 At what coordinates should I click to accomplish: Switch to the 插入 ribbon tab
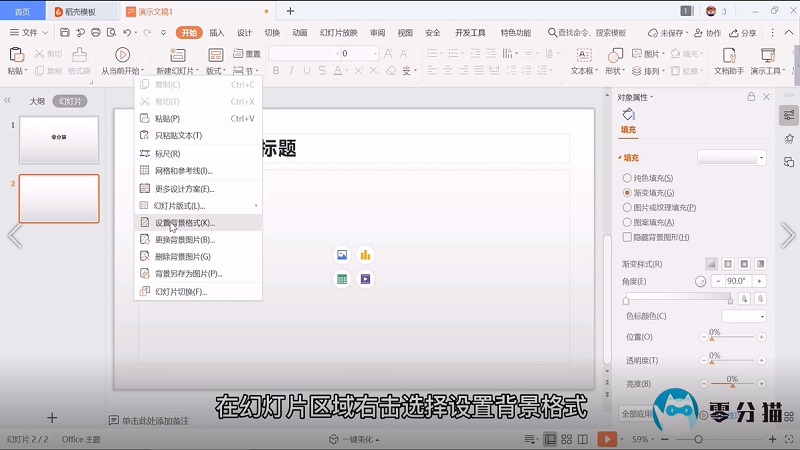click(216, 32)
